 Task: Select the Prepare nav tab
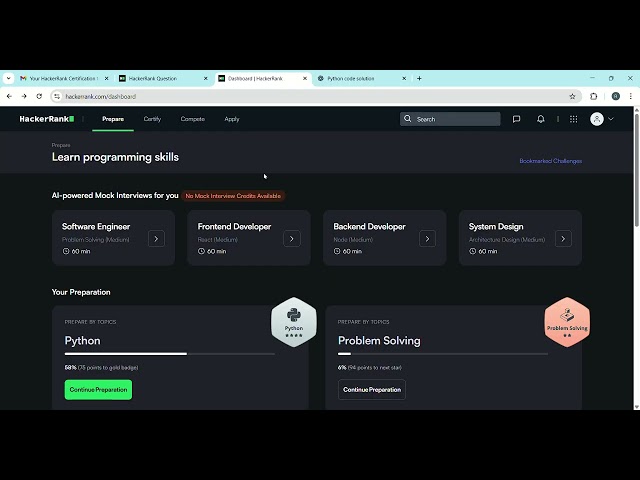113,119
